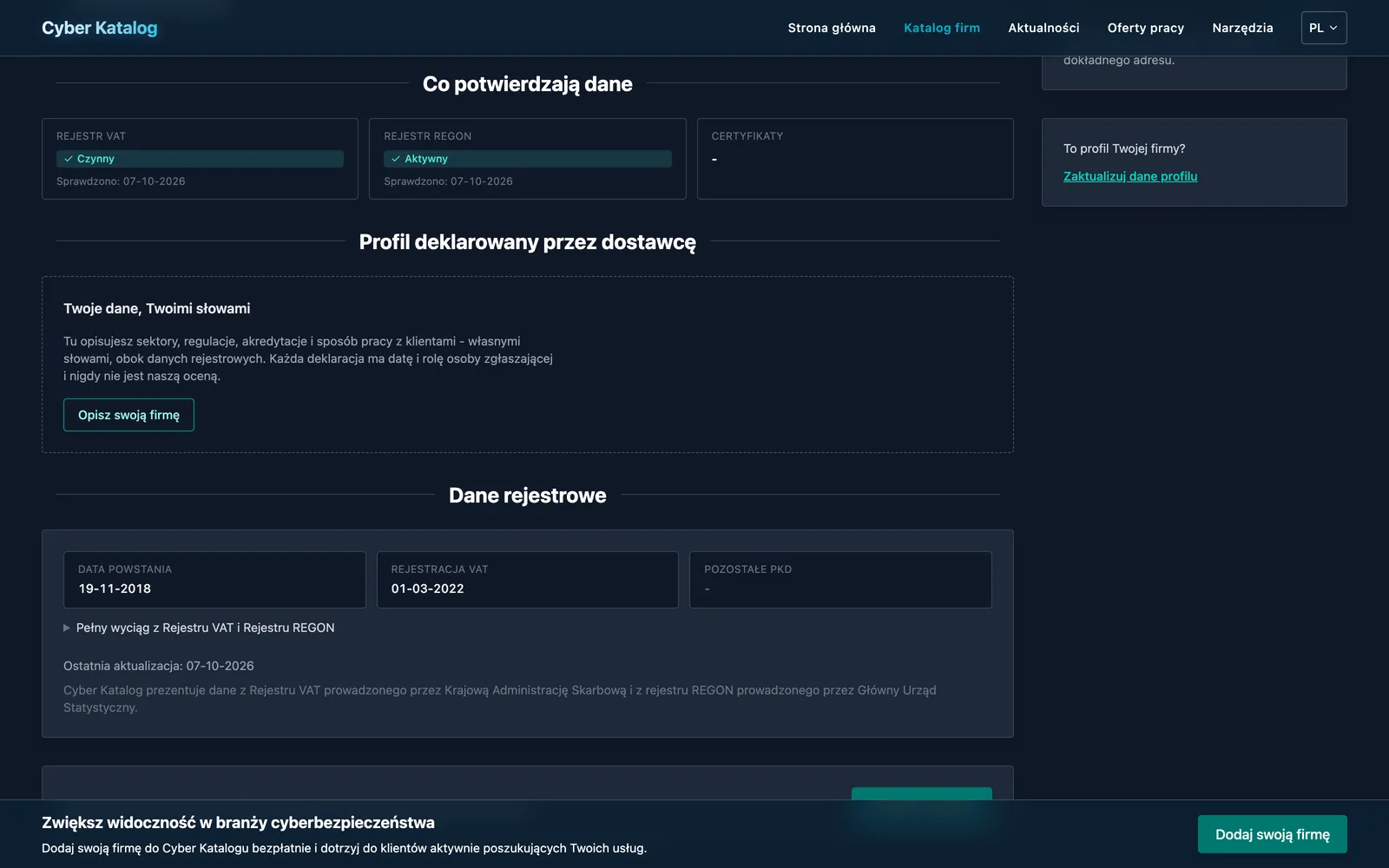Expand Pełny wyciąg z Rejestru VAT details
This screenshot has height=868, width=1389.
click(x=199, y=628)
